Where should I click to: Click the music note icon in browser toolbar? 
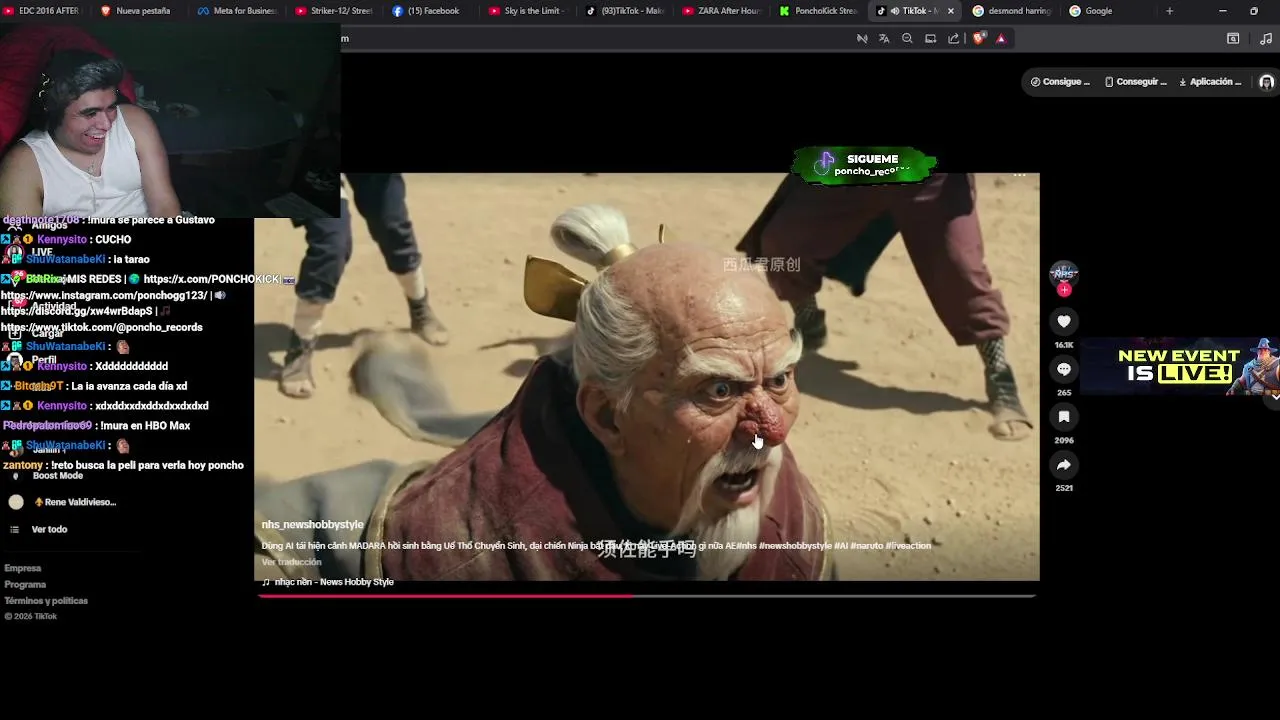1266,38
